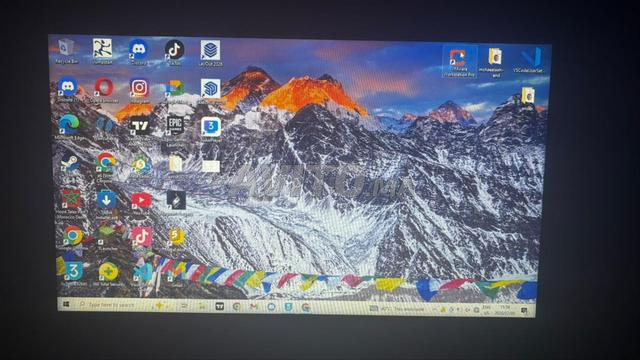Launch the Epic Games Launcher icon

(x=175, y=125)
